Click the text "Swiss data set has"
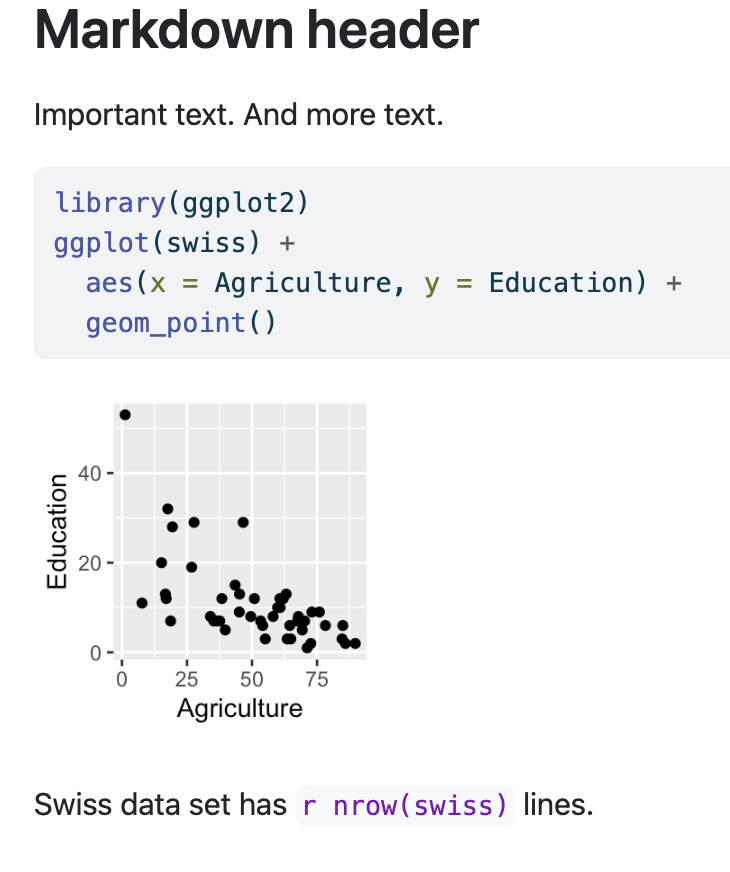The image size is (730, 872). pos(160,805)
